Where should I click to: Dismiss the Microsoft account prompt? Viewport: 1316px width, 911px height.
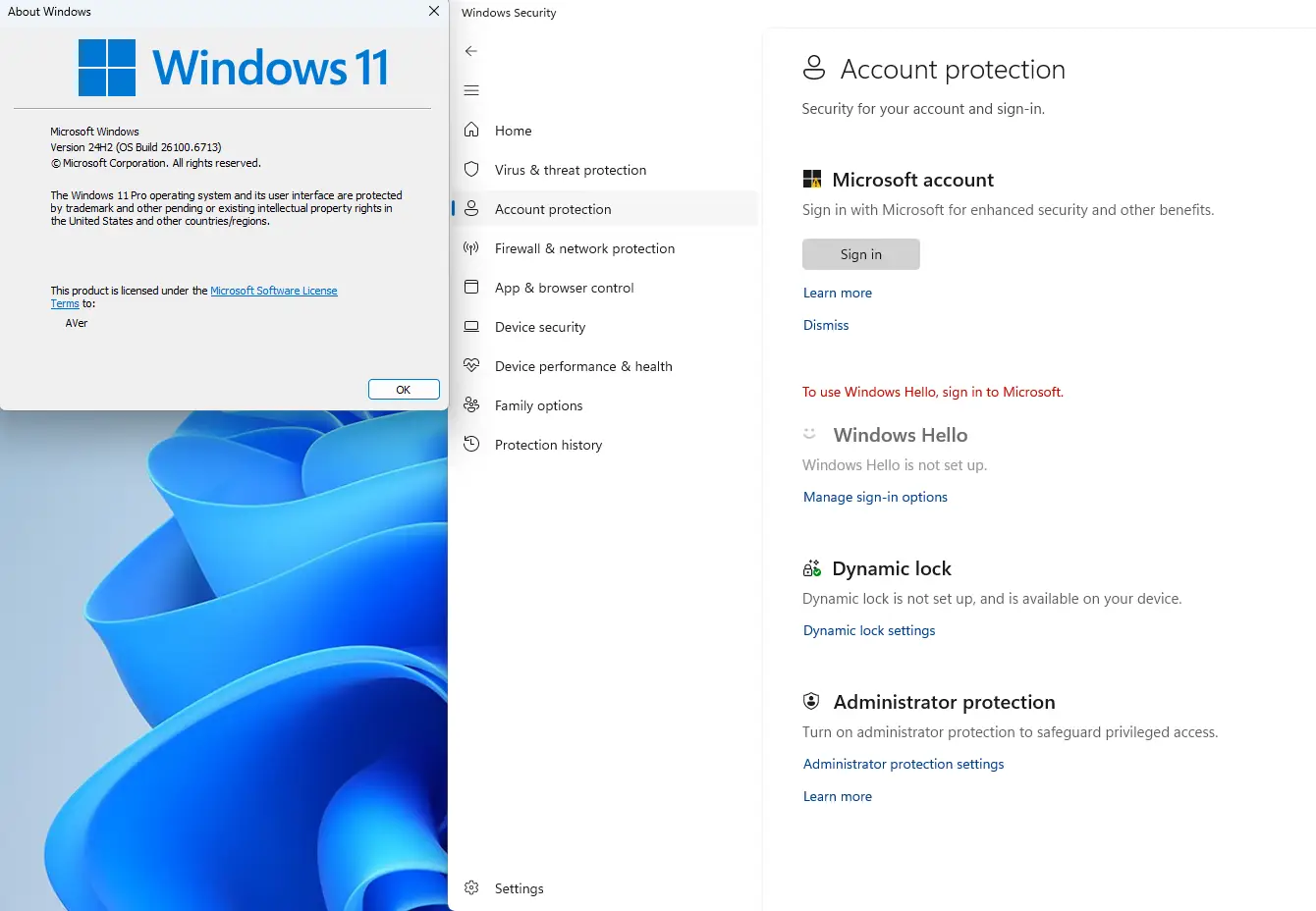[826, 325]
